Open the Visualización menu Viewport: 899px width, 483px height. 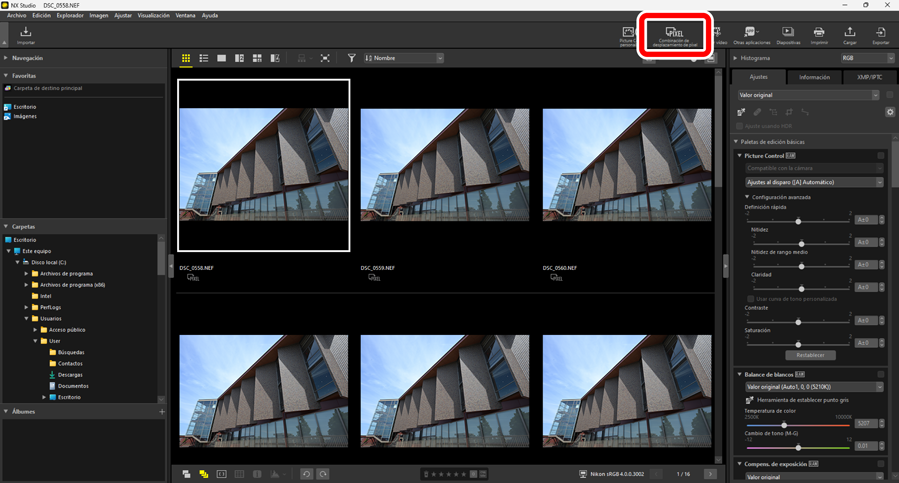153,16
